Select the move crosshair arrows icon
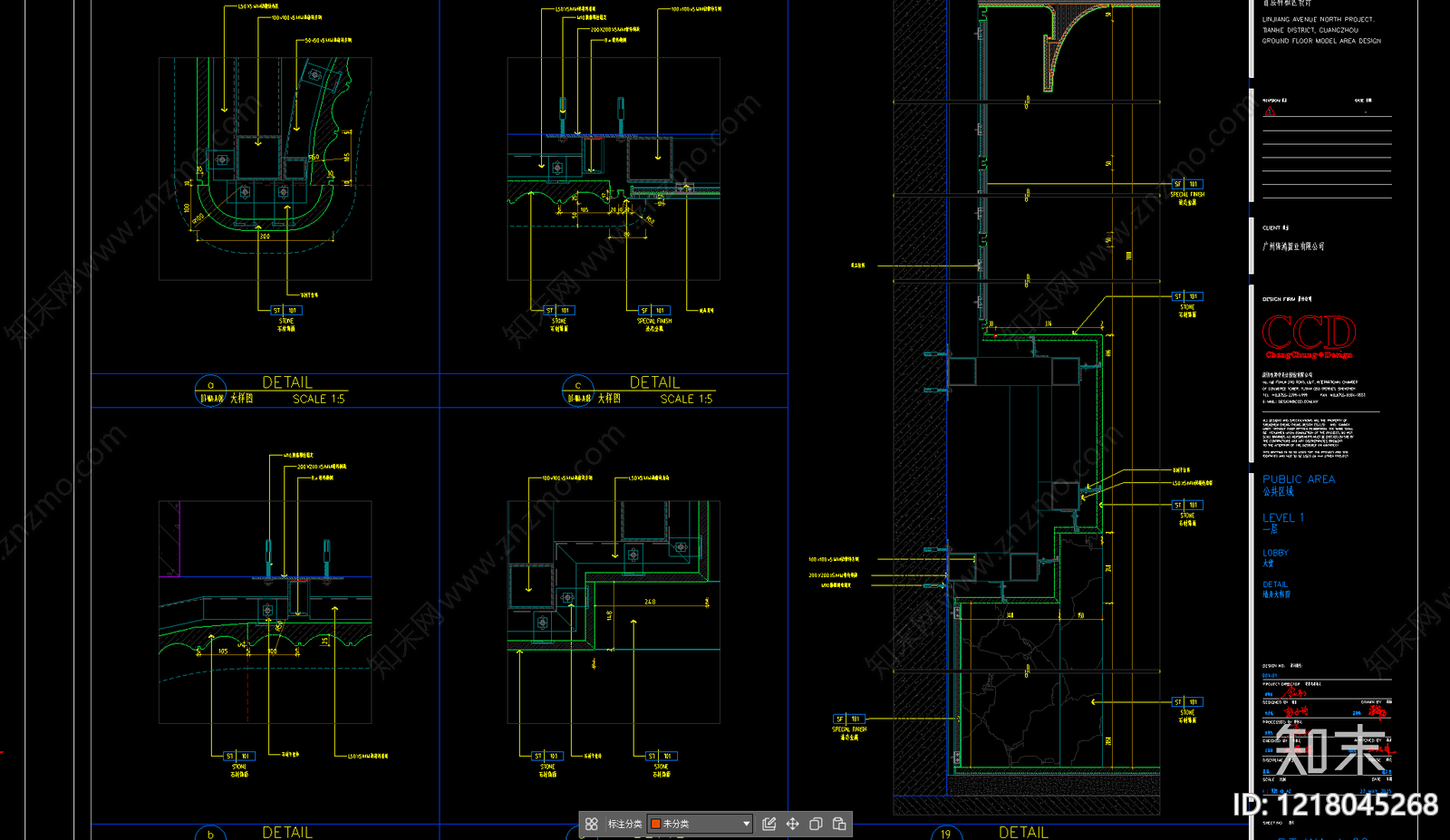Screen dimensions: 1450x840 (793, 824)
